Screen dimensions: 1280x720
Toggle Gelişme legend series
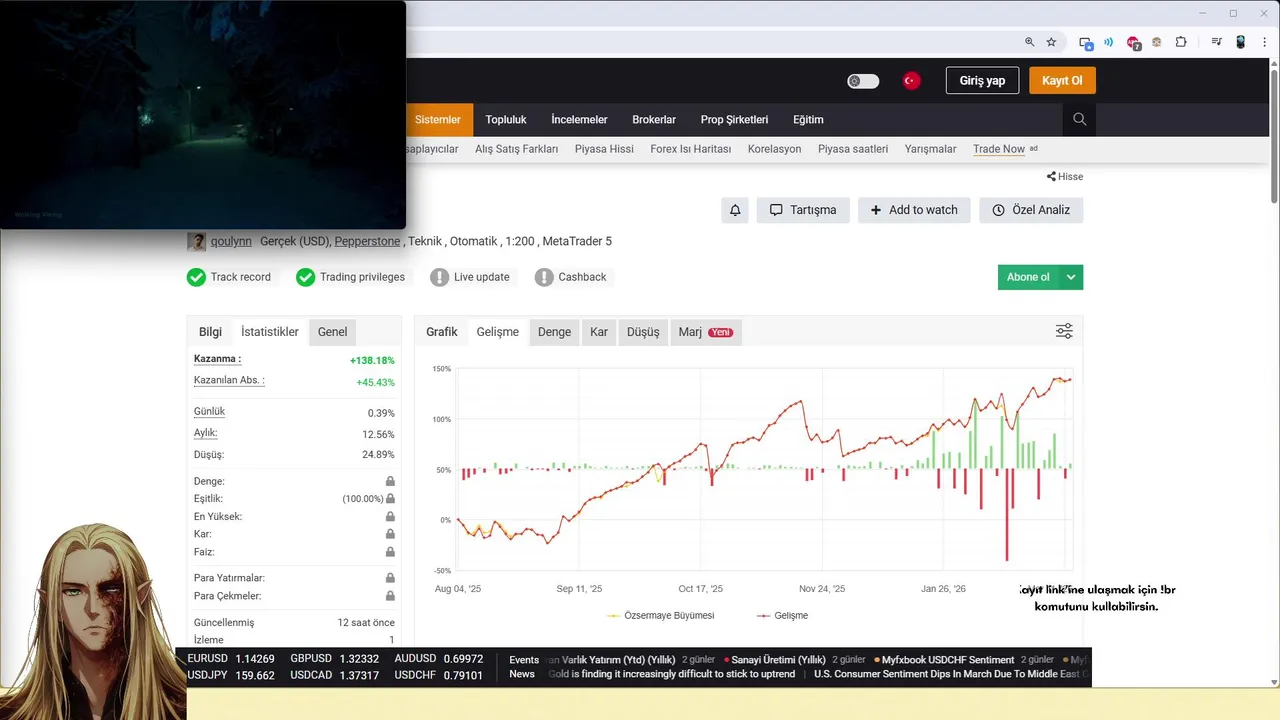coord(782,616)
